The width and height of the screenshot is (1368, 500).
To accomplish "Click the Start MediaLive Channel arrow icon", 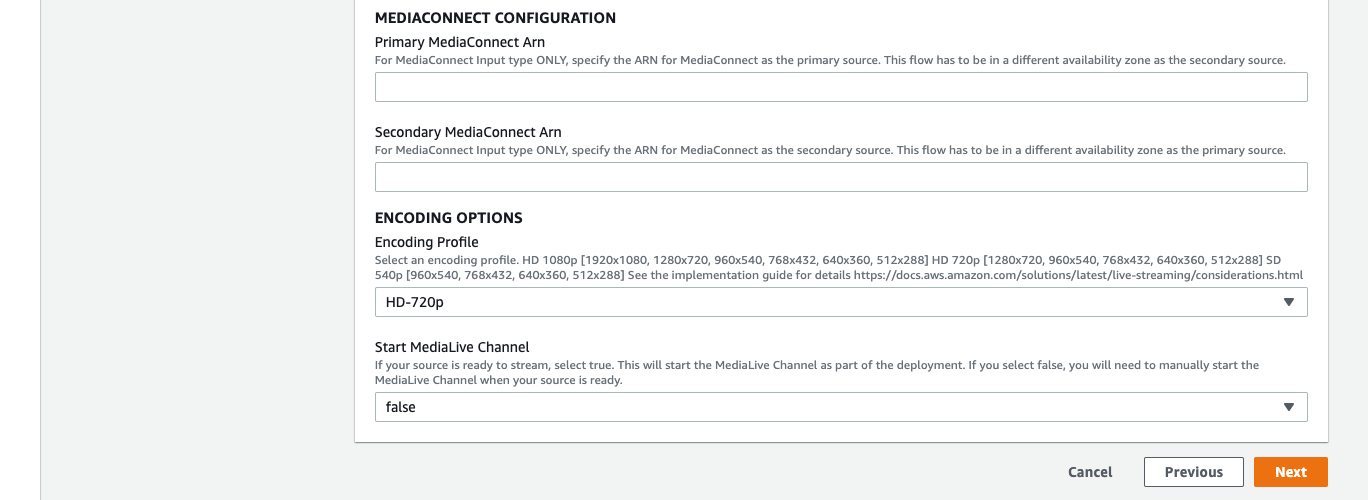I will click(x=1289, y=407).
